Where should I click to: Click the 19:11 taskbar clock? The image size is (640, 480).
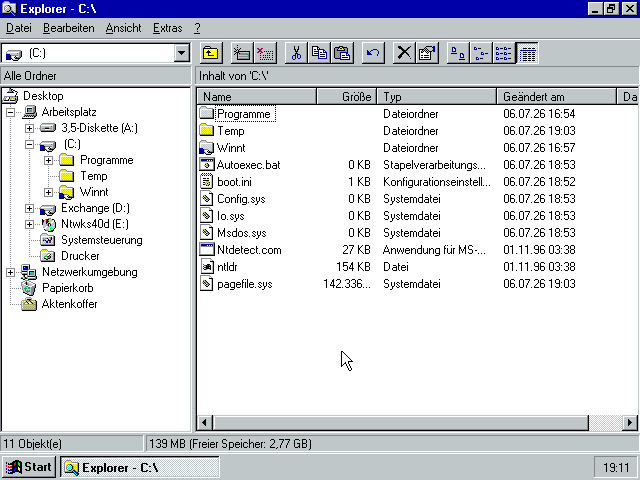point(616,467)
